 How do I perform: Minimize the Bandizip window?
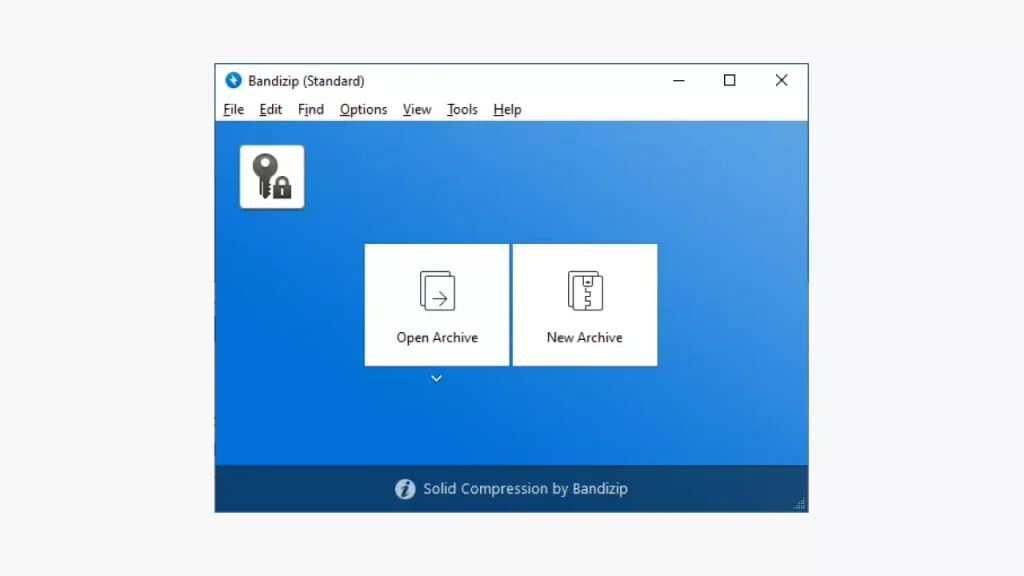click(679, 80)
